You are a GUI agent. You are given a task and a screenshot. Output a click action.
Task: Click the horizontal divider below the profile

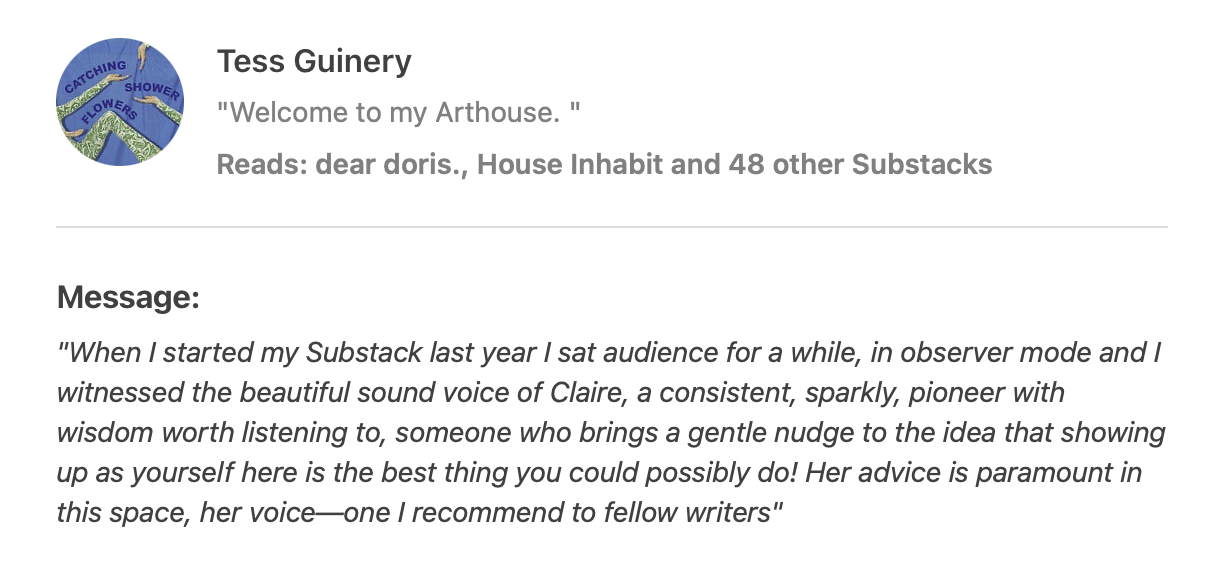[x=612, y=227]
